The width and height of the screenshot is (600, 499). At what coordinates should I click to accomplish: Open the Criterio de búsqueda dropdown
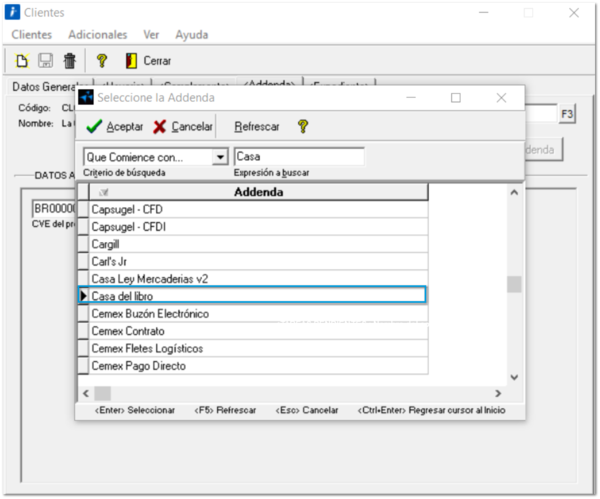coord(220,157)
